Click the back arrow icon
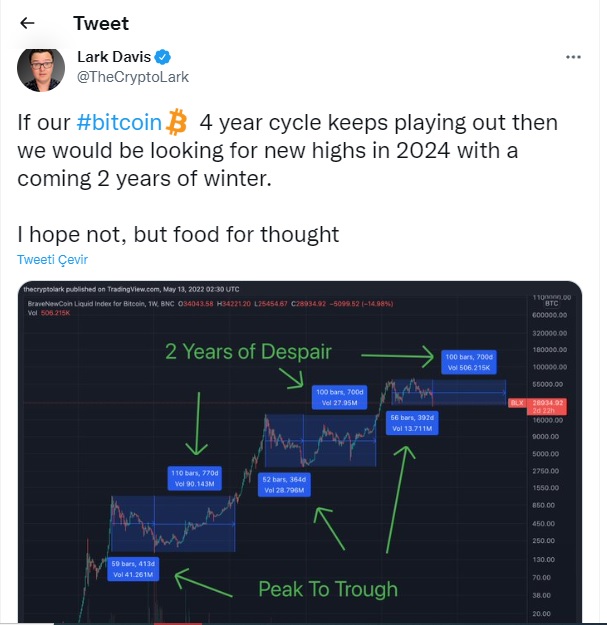 click(28, 23)
